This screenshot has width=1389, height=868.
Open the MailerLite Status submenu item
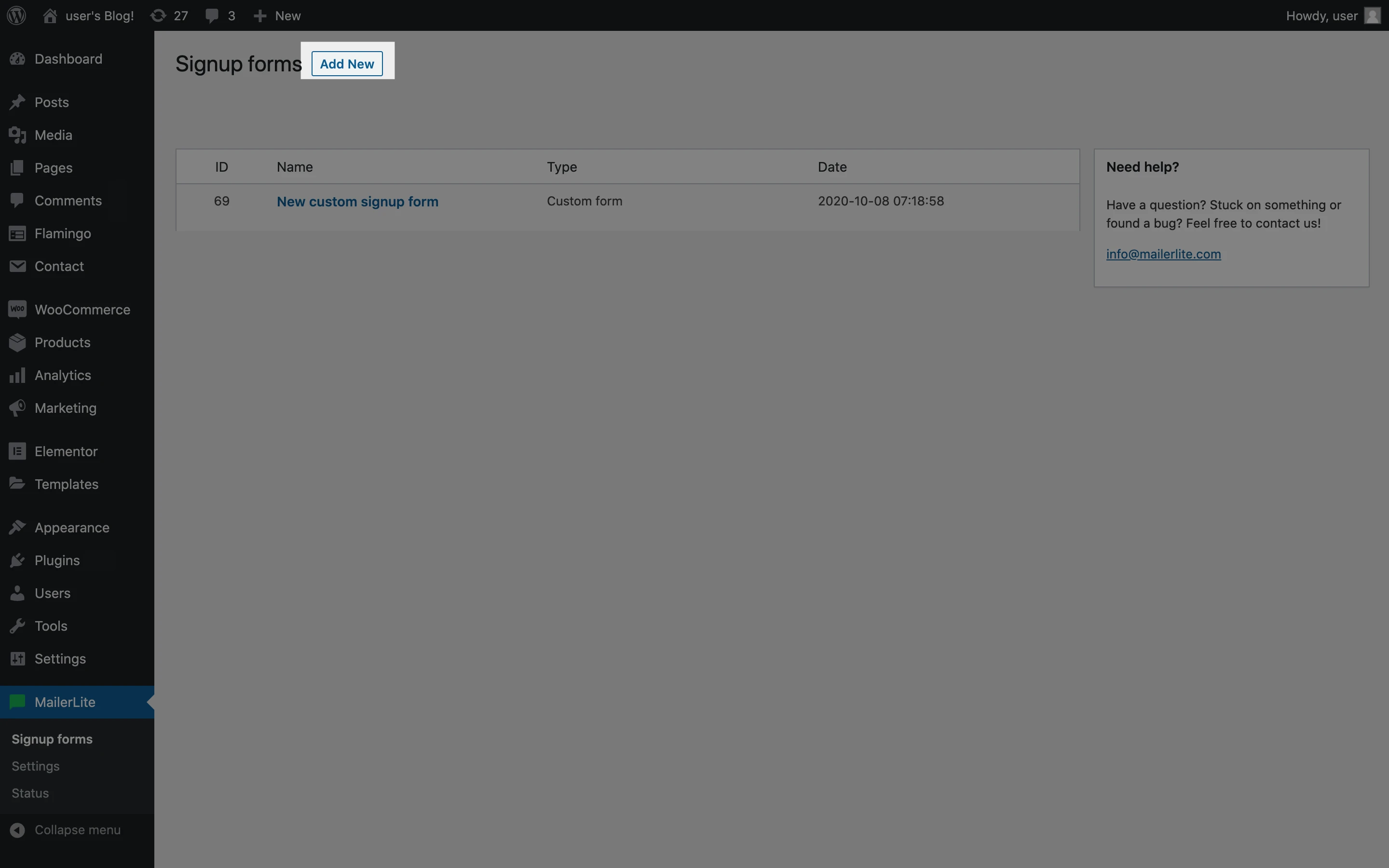click(x=30, y=793)
